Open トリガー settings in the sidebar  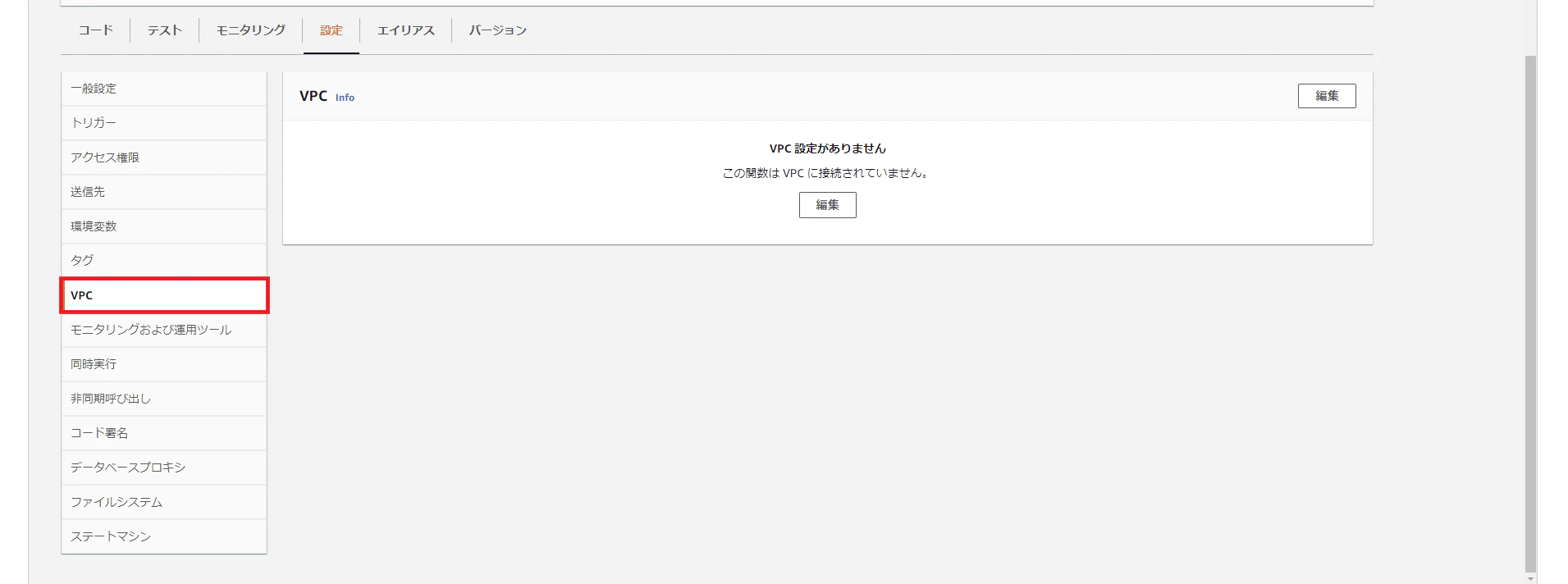click(x=164, y=123)
